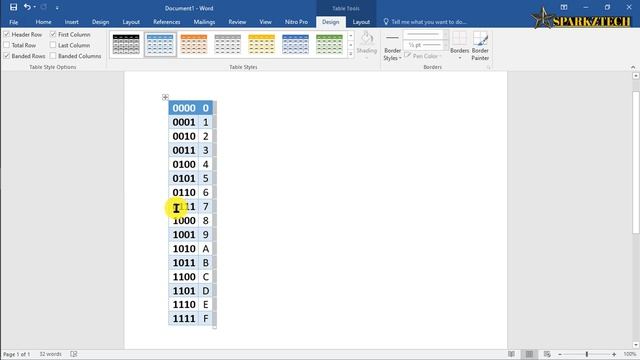Apply the gray table style

228,44
